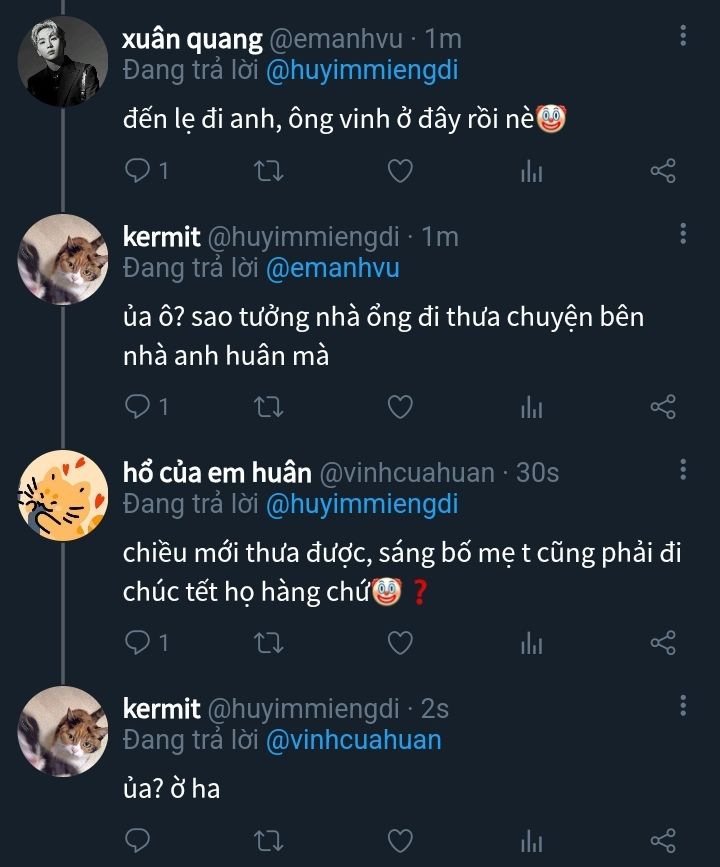Screen dimensions: 720x867
Task: Reply to xuân quang's tweet
Action: 137,171
